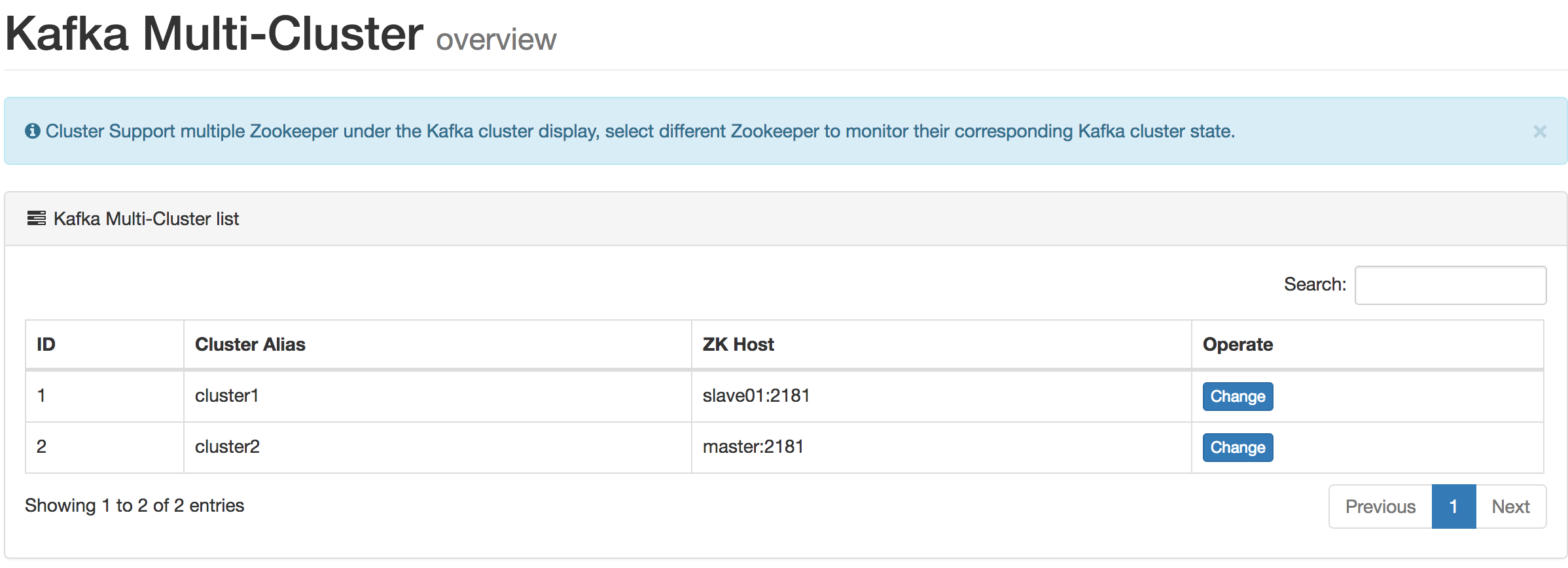Select page 1 in pagination
The height and width of the screenshot is (568, 1568).
coord(1453,506)
